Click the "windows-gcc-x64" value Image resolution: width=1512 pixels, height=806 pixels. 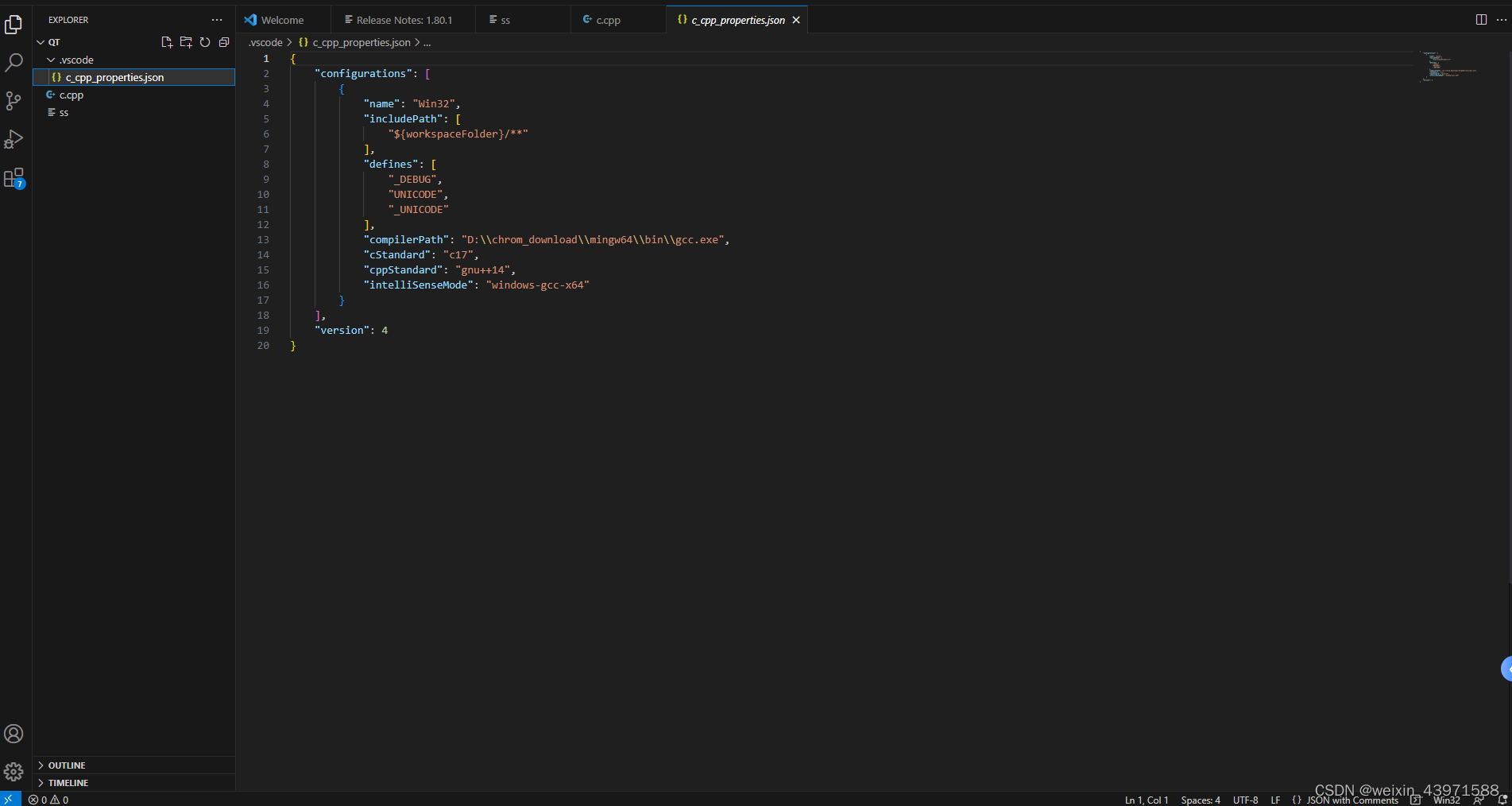[x=538, y=285]
